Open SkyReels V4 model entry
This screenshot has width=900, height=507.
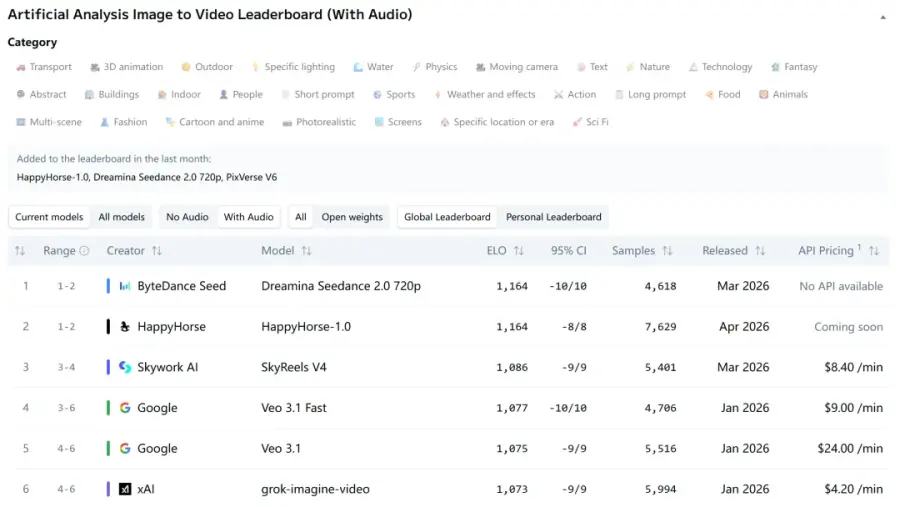point(294,367)
